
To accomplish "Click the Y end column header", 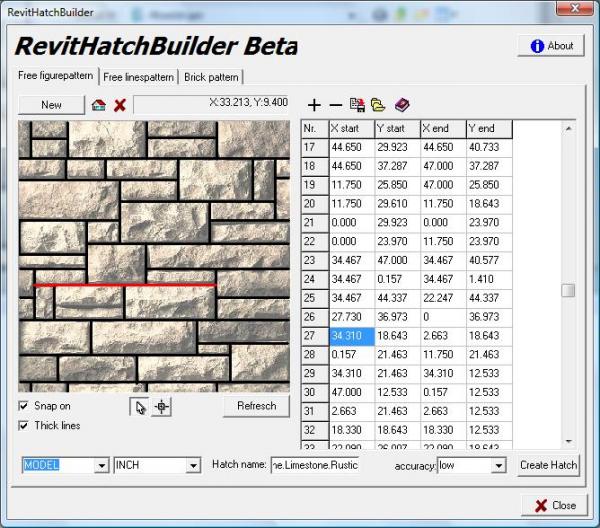I will pos(489,129).
